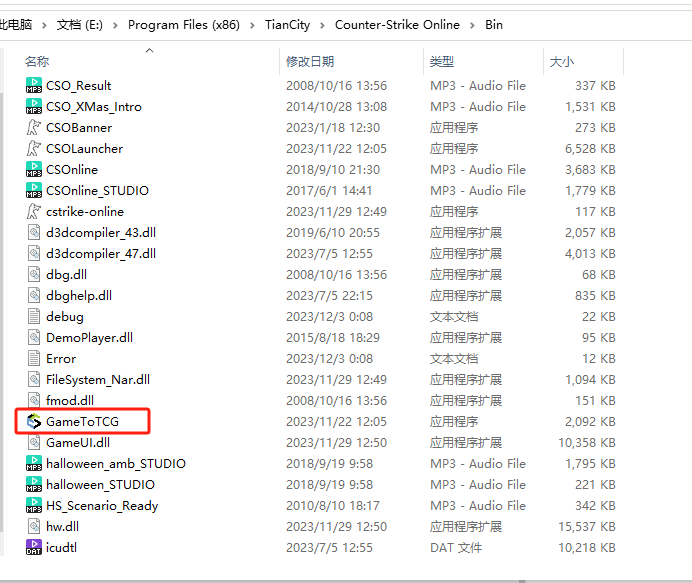
Task: Click the GameUI.dll file icon
Action: (34, 442)
